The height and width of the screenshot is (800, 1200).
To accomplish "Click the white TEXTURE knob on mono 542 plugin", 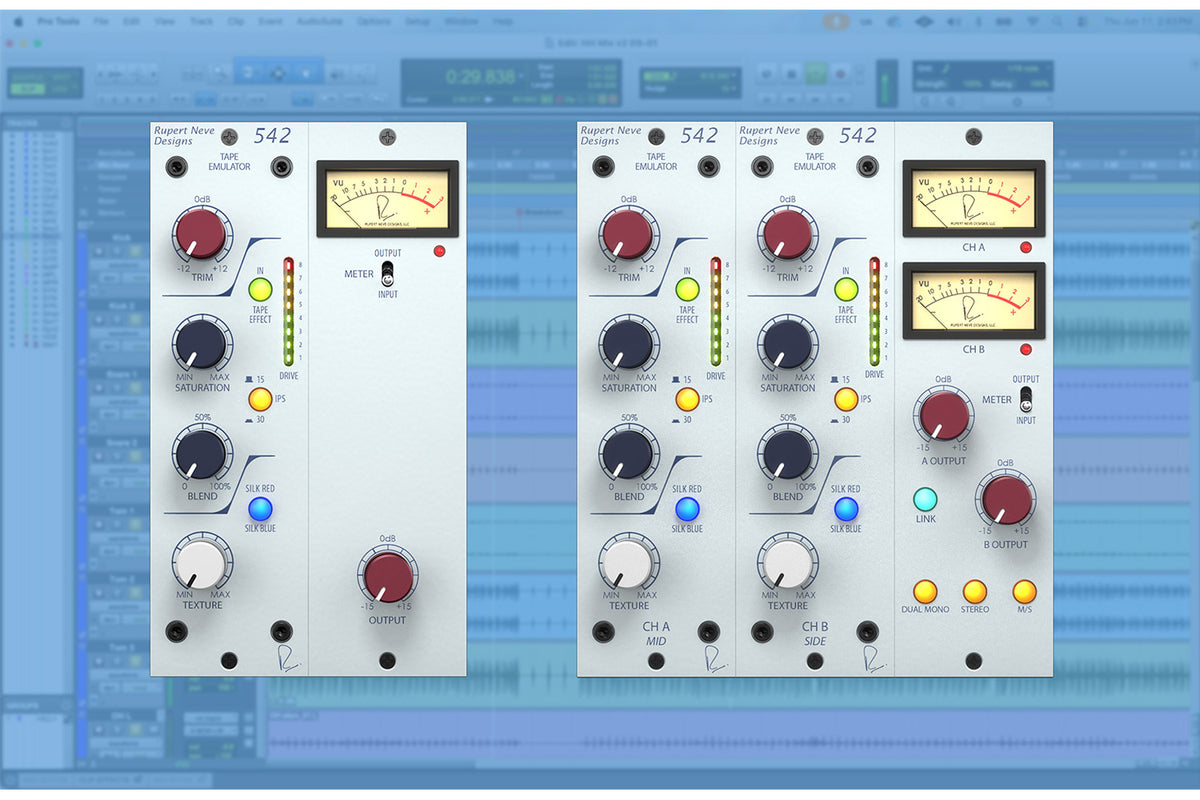I will (201, 563).
